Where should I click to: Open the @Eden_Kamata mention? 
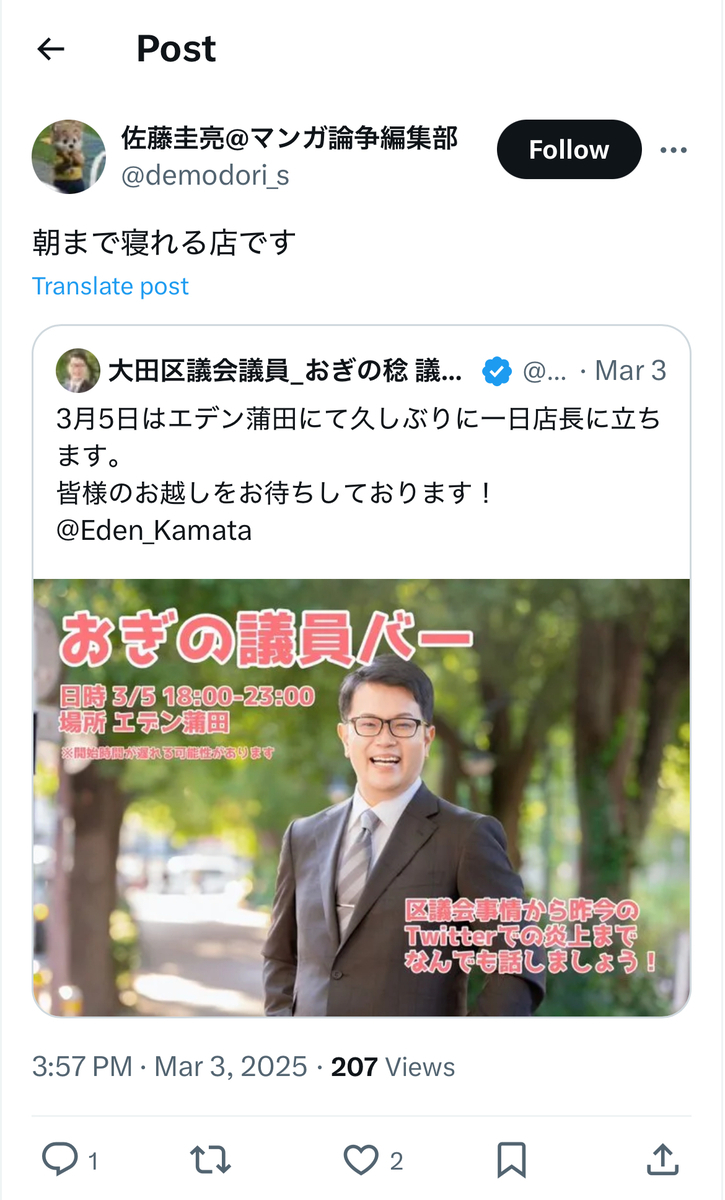coord(154,530)
